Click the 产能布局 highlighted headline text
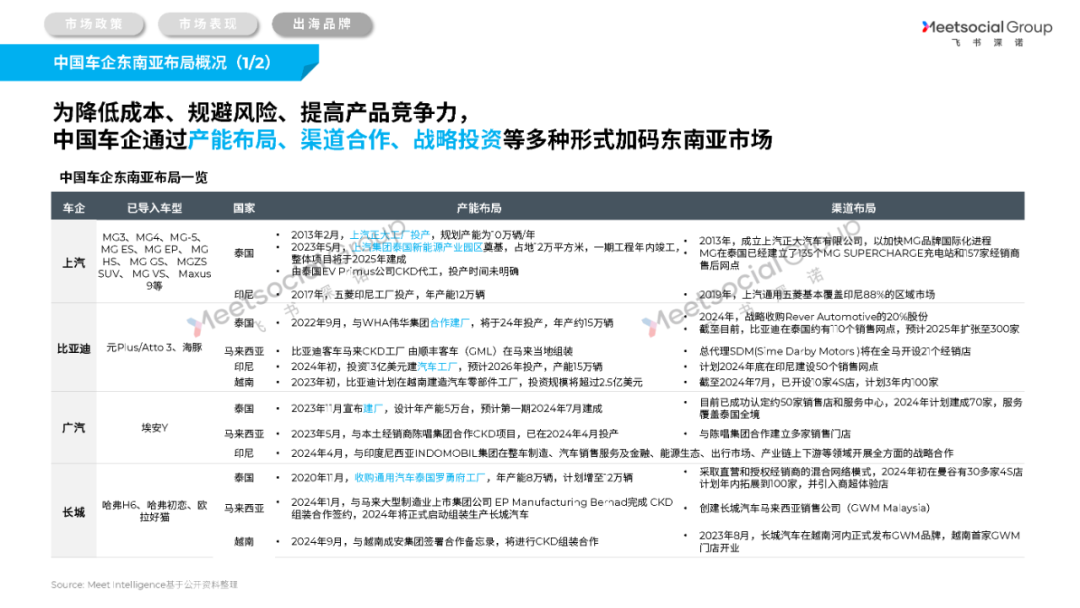This screenshot has height=608, width=1080. click(232, 140)
